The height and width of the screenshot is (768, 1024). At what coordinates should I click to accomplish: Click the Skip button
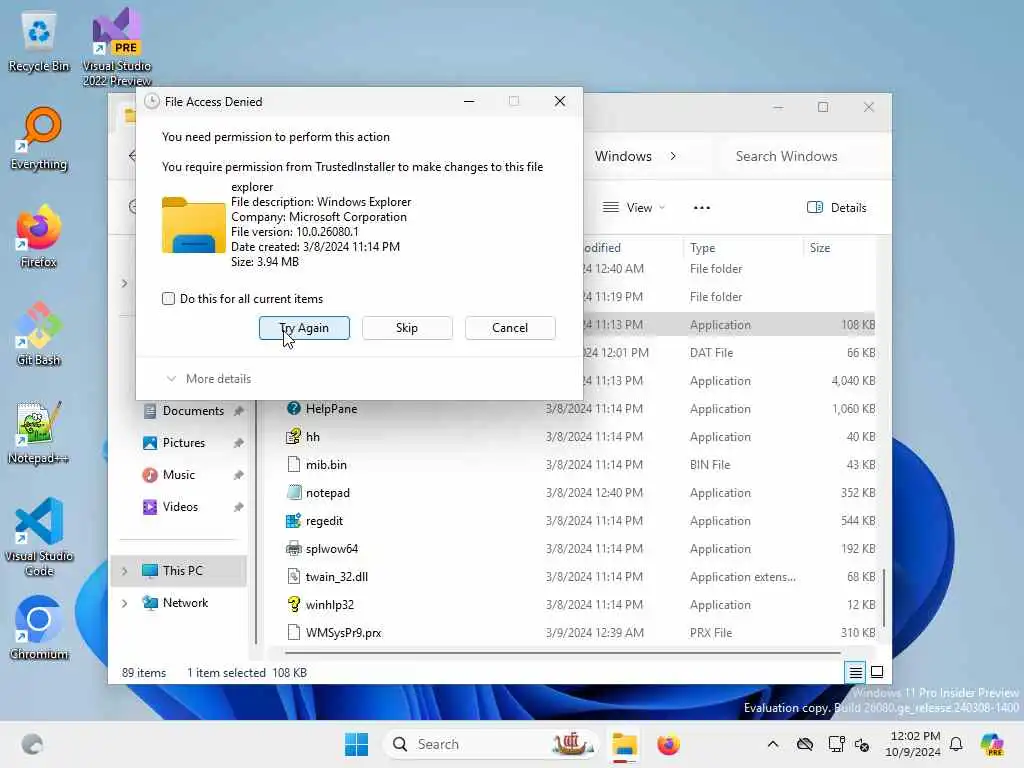coord(407,328)
